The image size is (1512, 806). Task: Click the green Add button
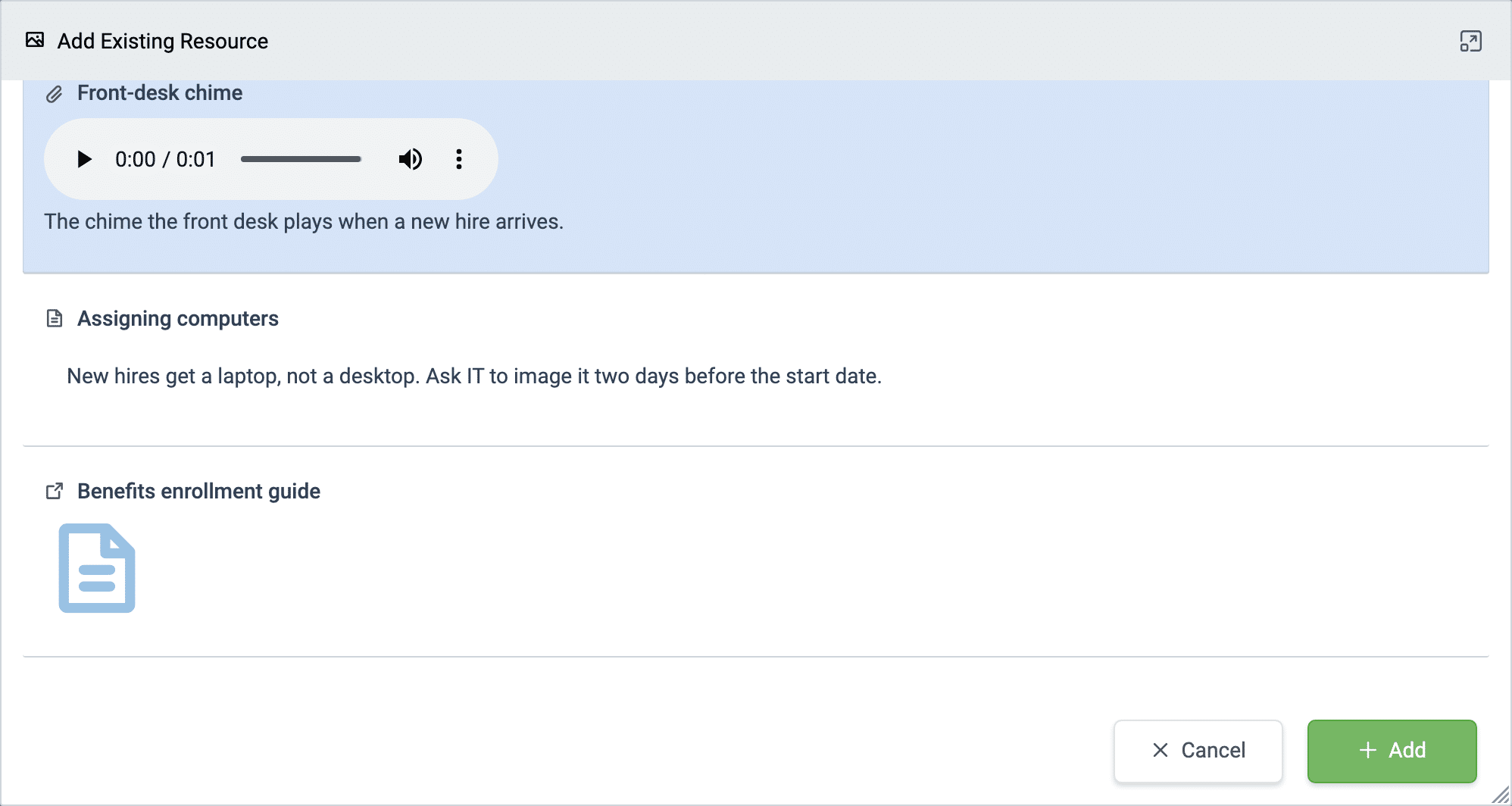pyautogui.click(x=1392, y=751)
